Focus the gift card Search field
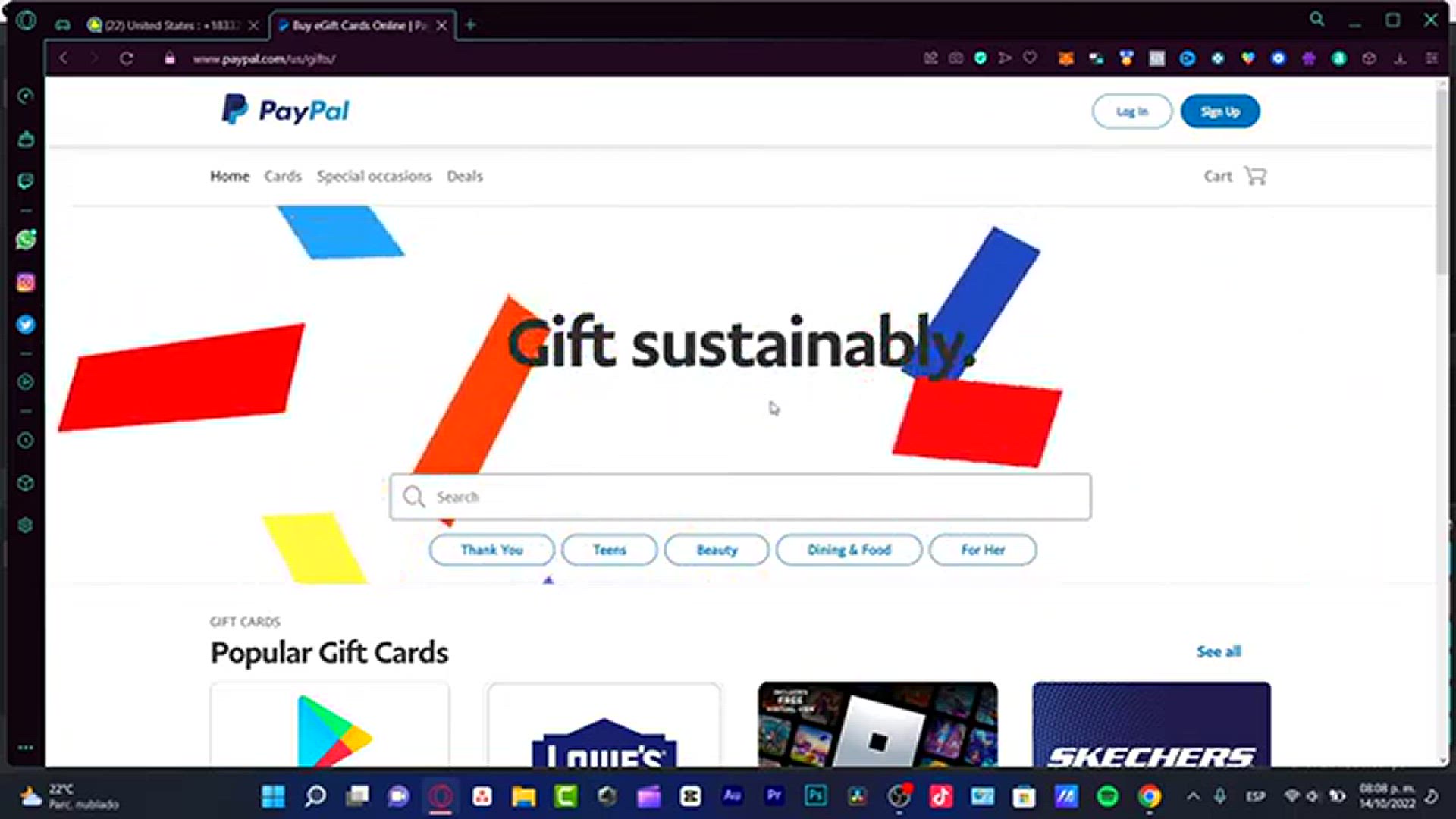This screenshot has width=1456, height=819. 740,497
